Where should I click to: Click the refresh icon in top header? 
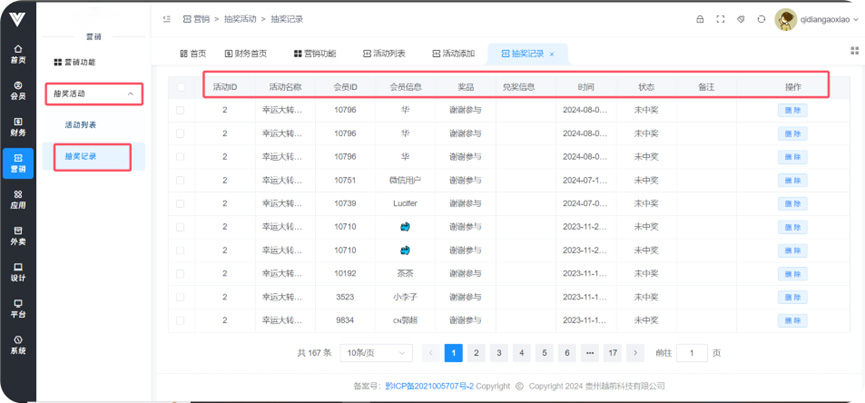pos(761,19)
